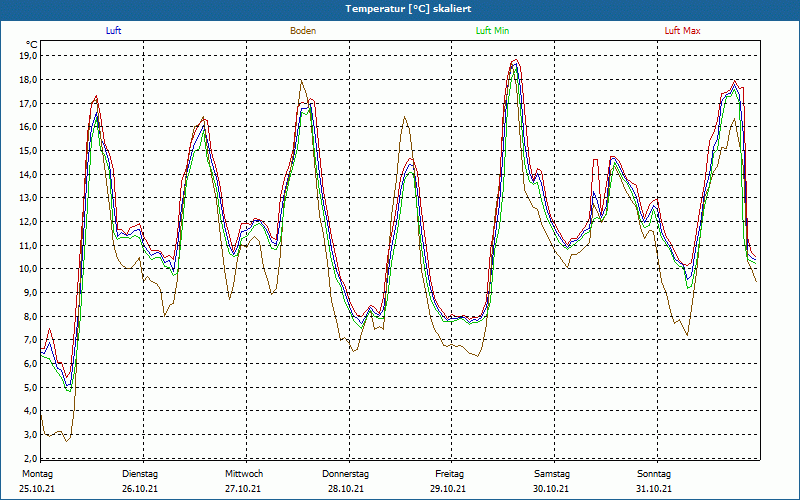Click the '14,0' y-axis value

28,174
